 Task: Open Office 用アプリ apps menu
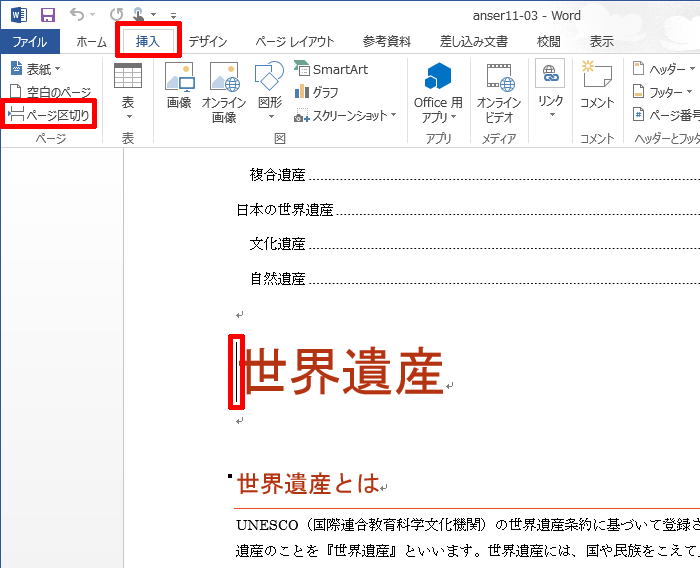pos(438,93)
